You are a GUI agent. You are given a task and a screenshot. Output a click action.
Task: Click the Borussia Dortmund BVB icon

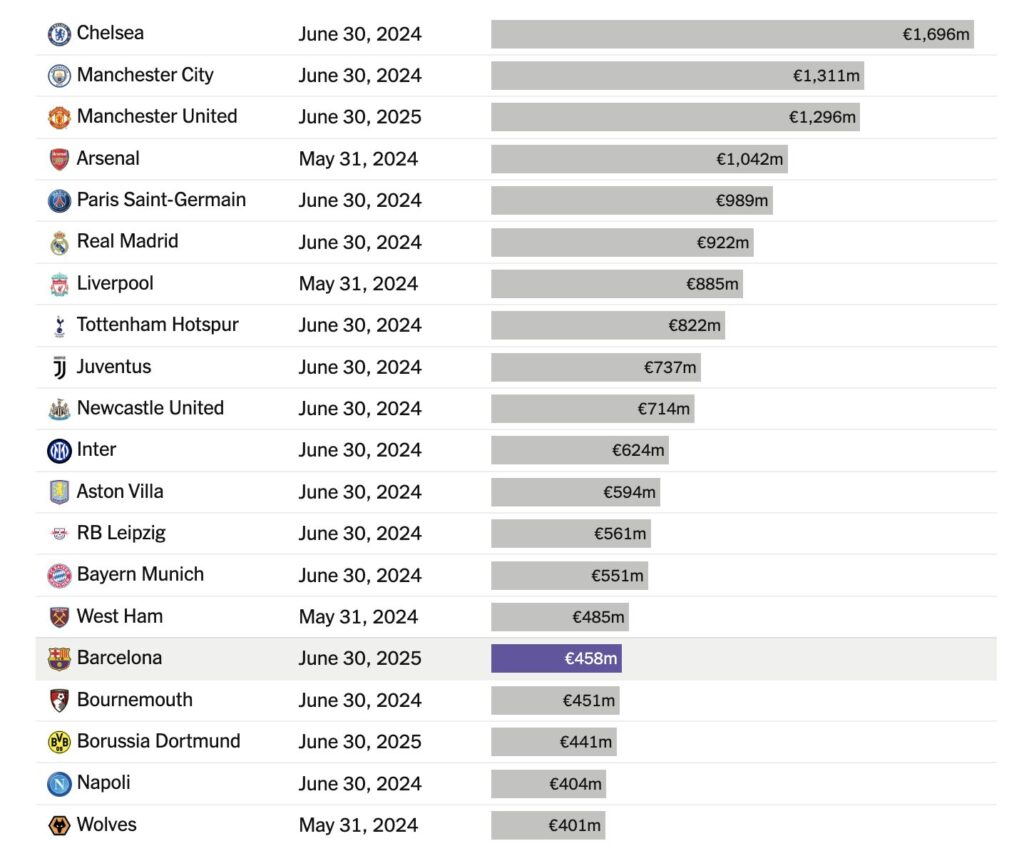pos(59,742)
